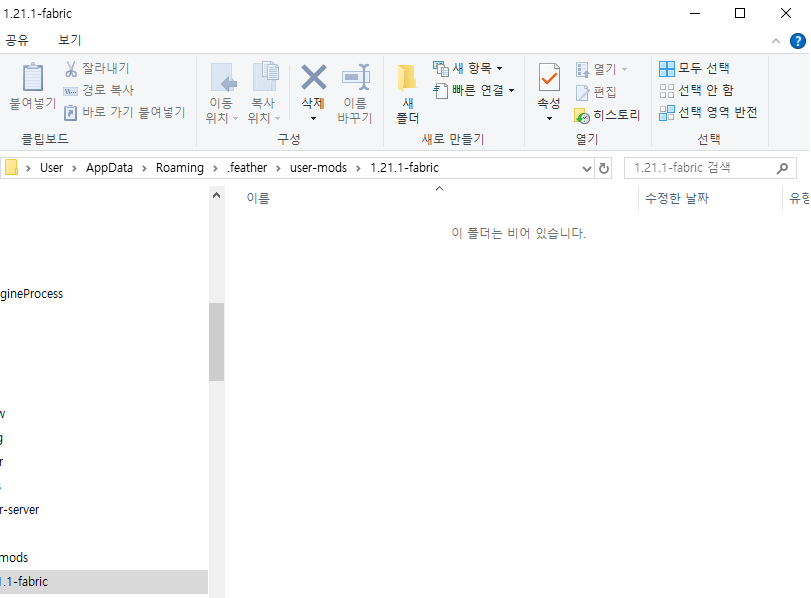Open the 빠른 연결 dropdown arrow
811x598 pixels.
[512, 91]
